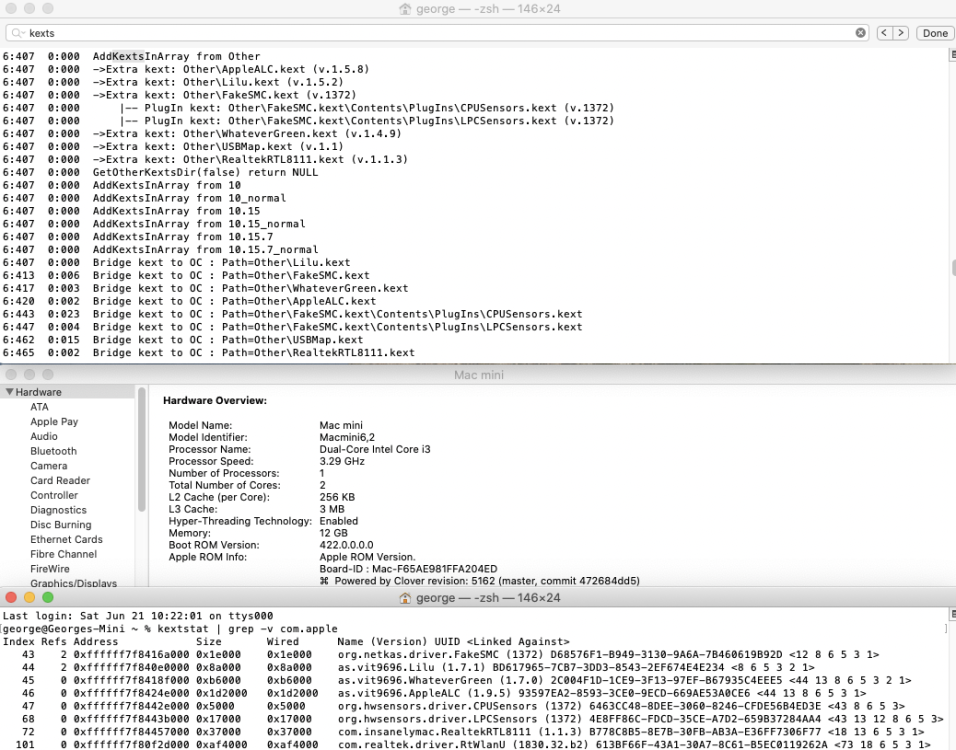Click the Powered by Clover revision line
The image size is (956, 750).
click(480, 581)
